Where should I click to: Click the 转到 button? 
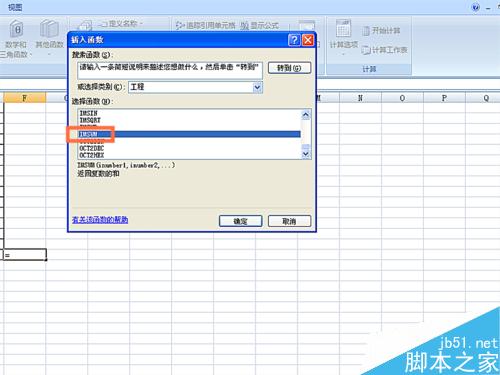[289, 68]
